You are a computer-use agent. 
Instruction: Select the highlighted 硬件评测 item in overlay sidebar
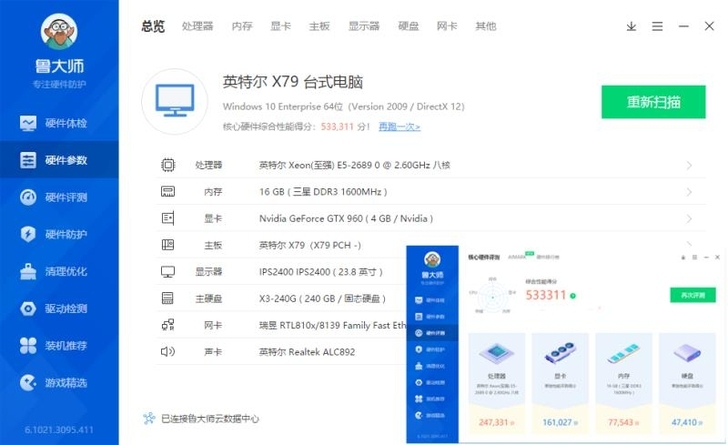432,333
